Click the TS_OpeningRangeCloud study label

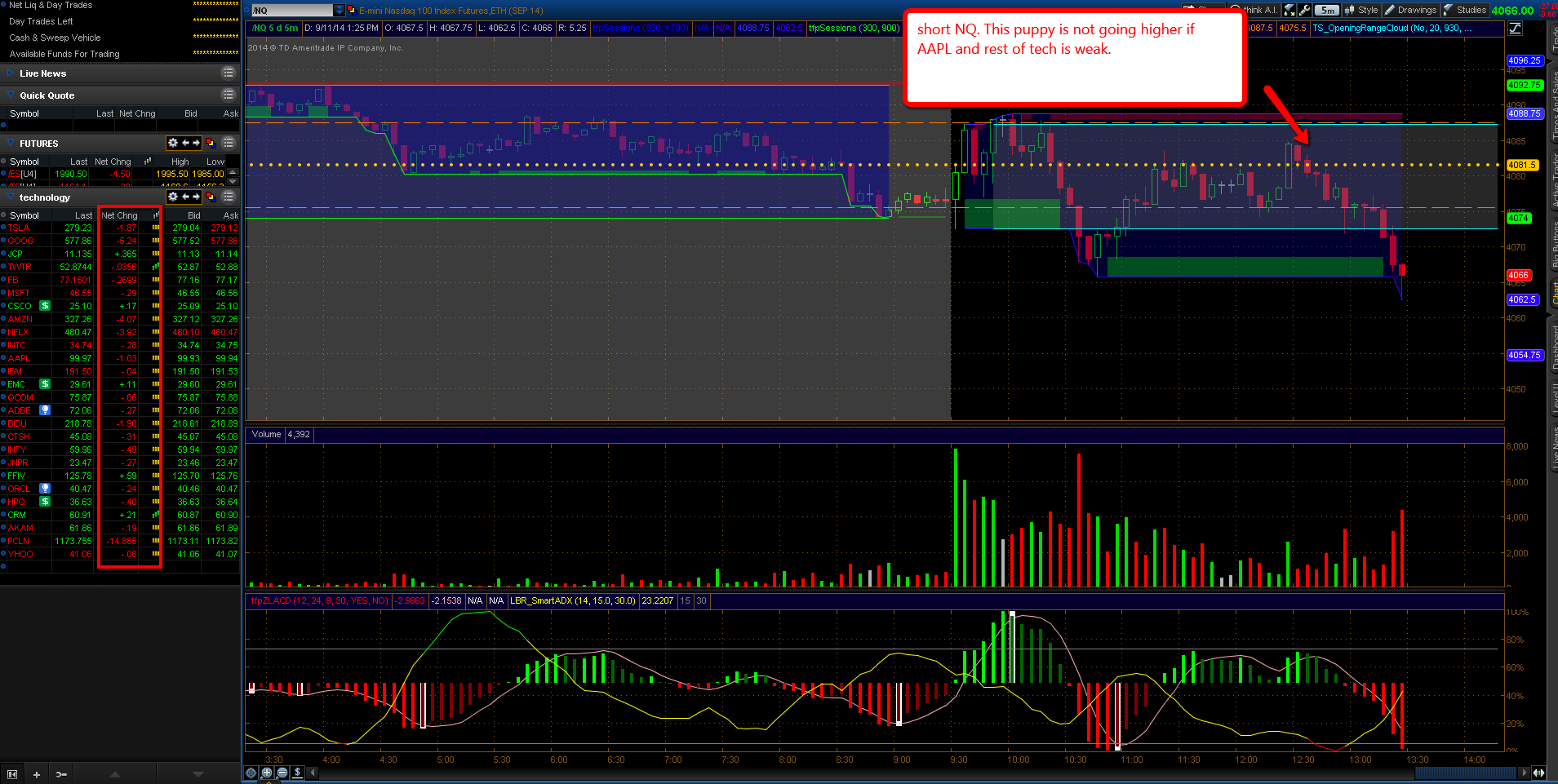tap(1392, 28)
